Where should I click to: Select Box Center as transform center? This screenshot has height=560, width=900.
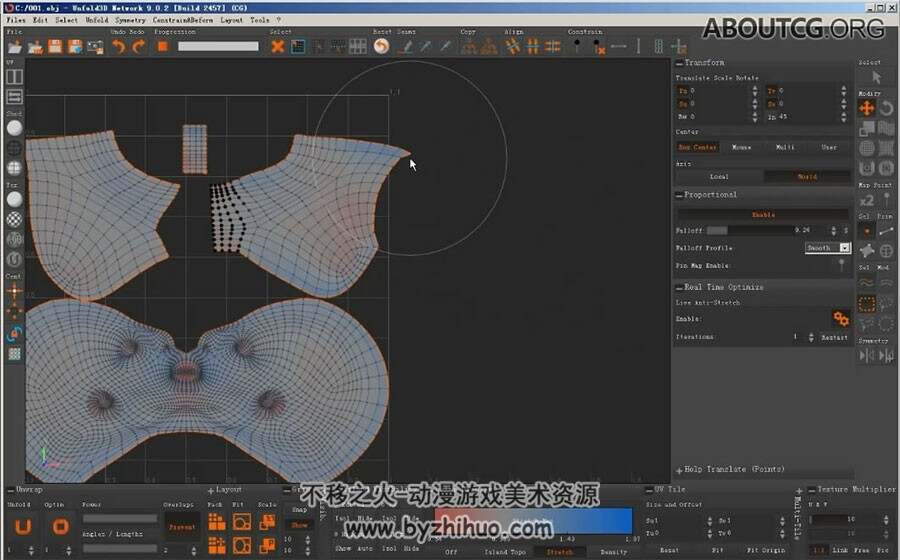point(697,147)
